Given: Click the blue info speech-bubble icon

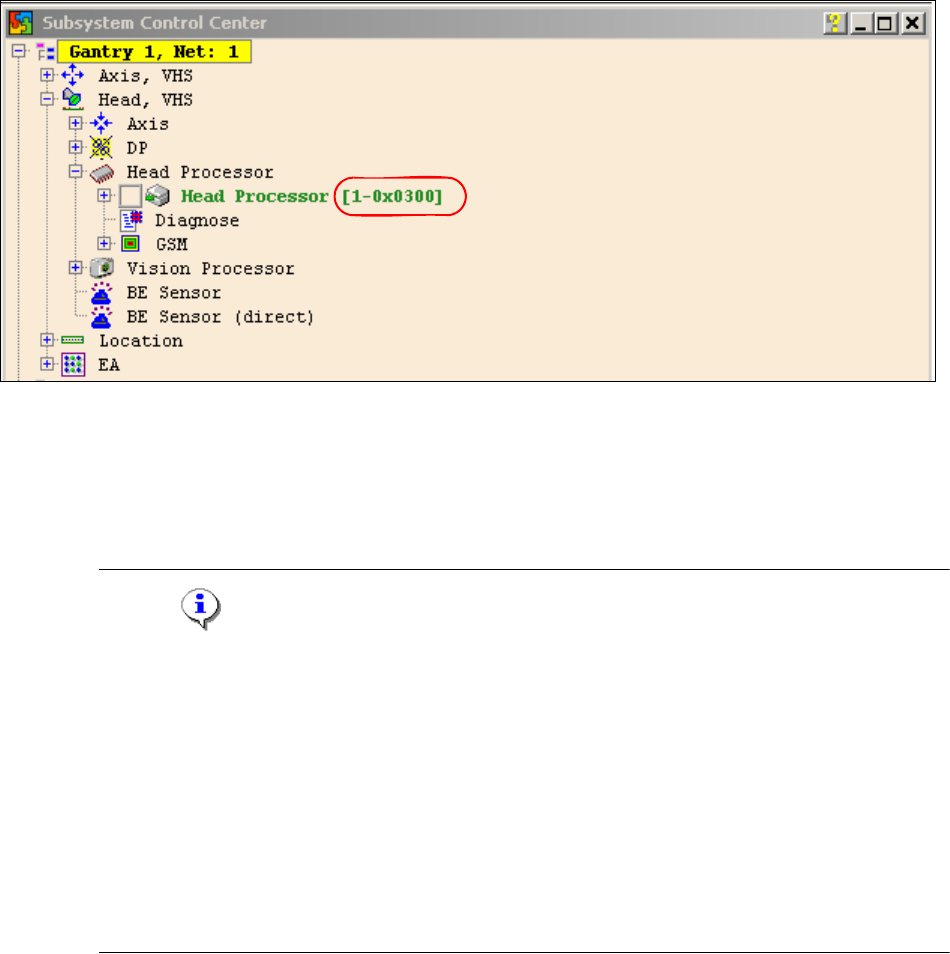Looking at the screenshot, I should coord(201,608).
